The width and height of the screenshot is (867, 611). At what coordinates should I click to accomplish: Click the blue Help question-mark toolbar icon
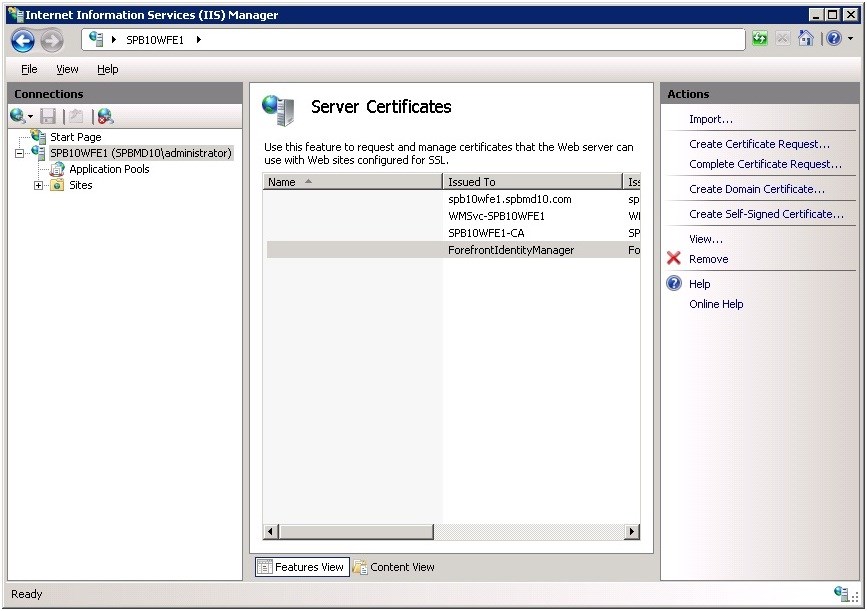[x=833, y=39]
